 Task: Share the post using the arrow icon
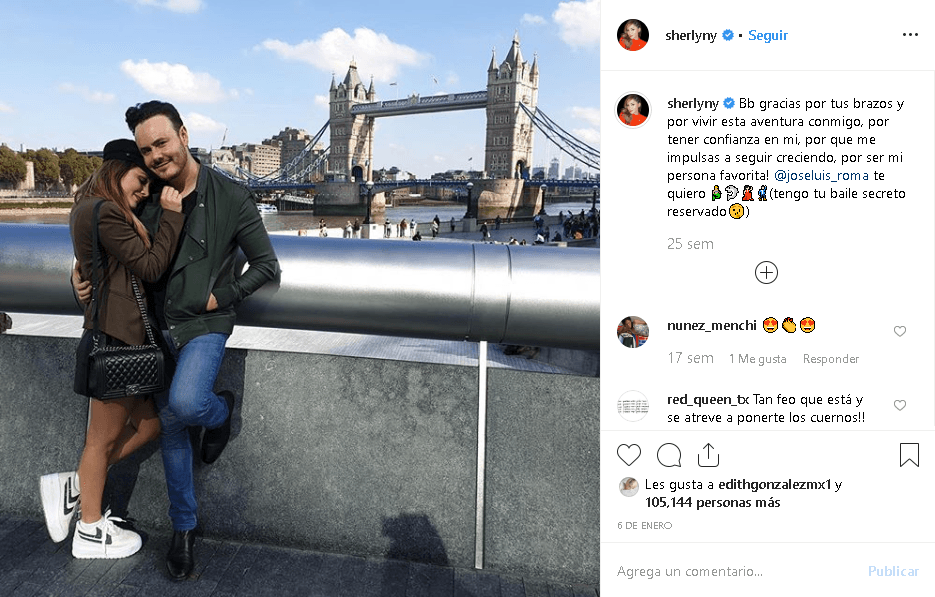709,454
